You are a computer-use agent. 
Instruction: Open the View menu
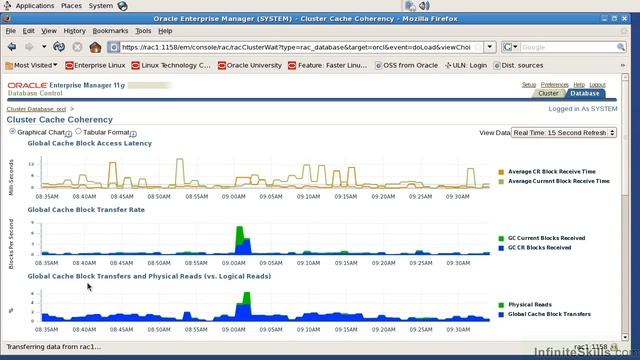[49, 31]
